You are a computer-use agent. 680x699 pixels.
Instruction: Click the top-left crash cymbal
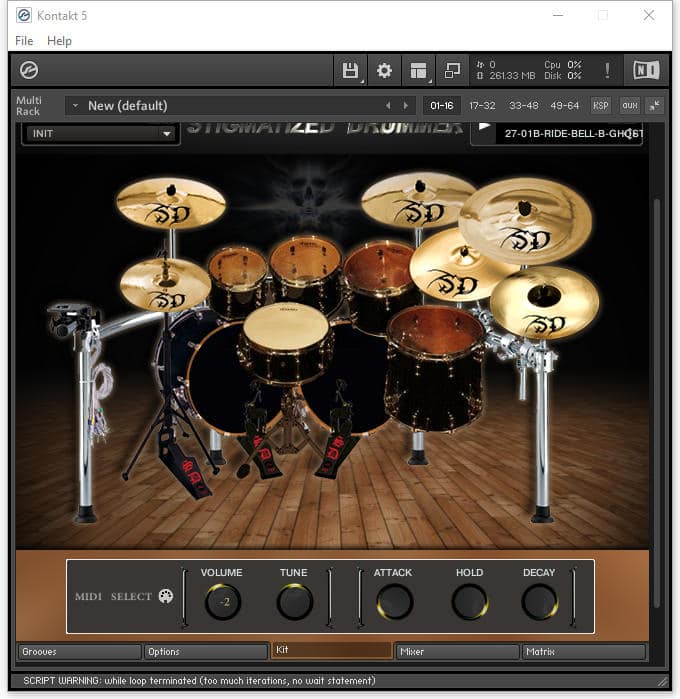point(171,203)
